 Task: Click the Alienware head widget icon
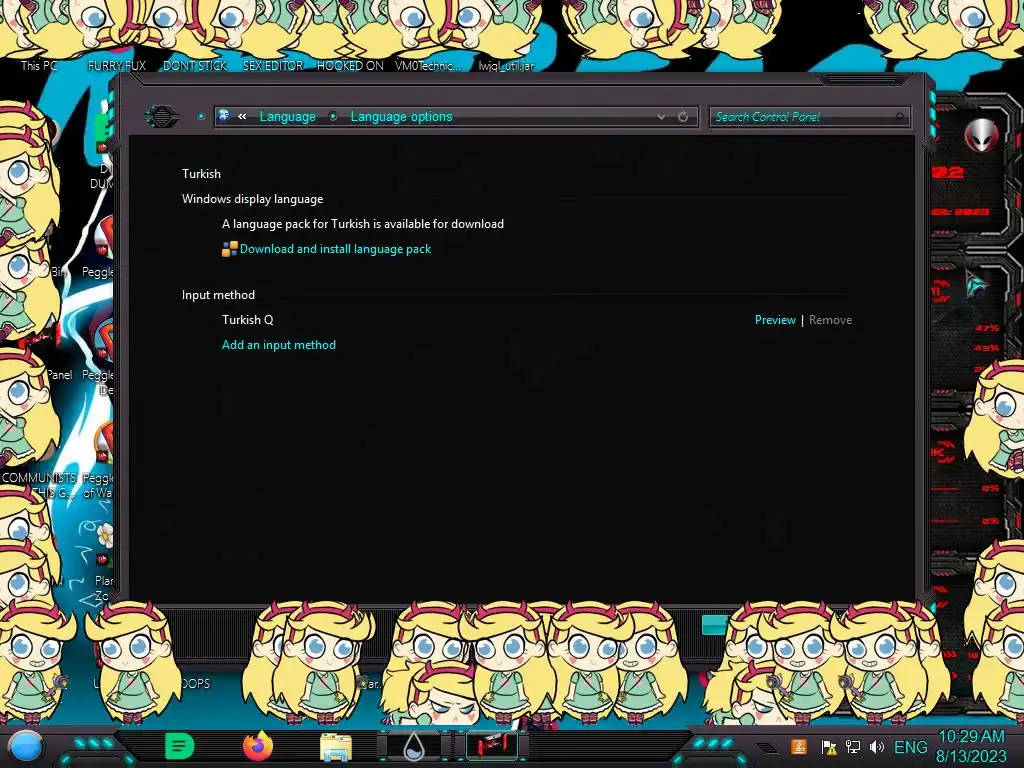click(981, 135)
